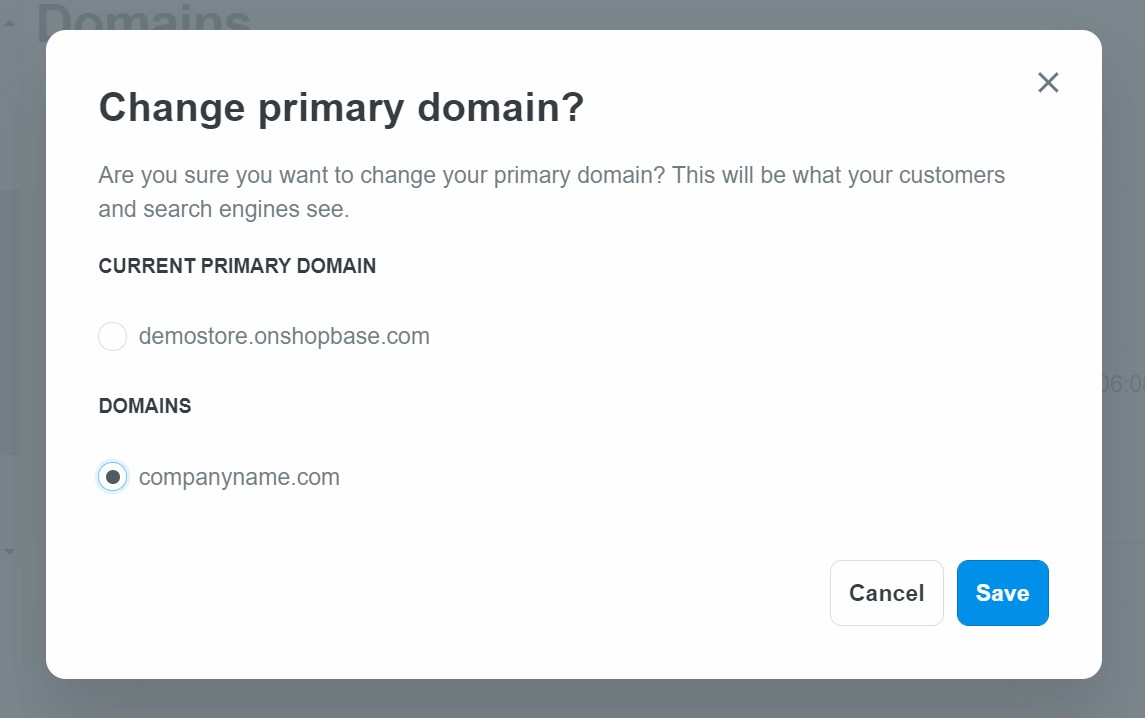
Task: Select the demostore.onshopbase.com radio button
Action: coord(112,337)
